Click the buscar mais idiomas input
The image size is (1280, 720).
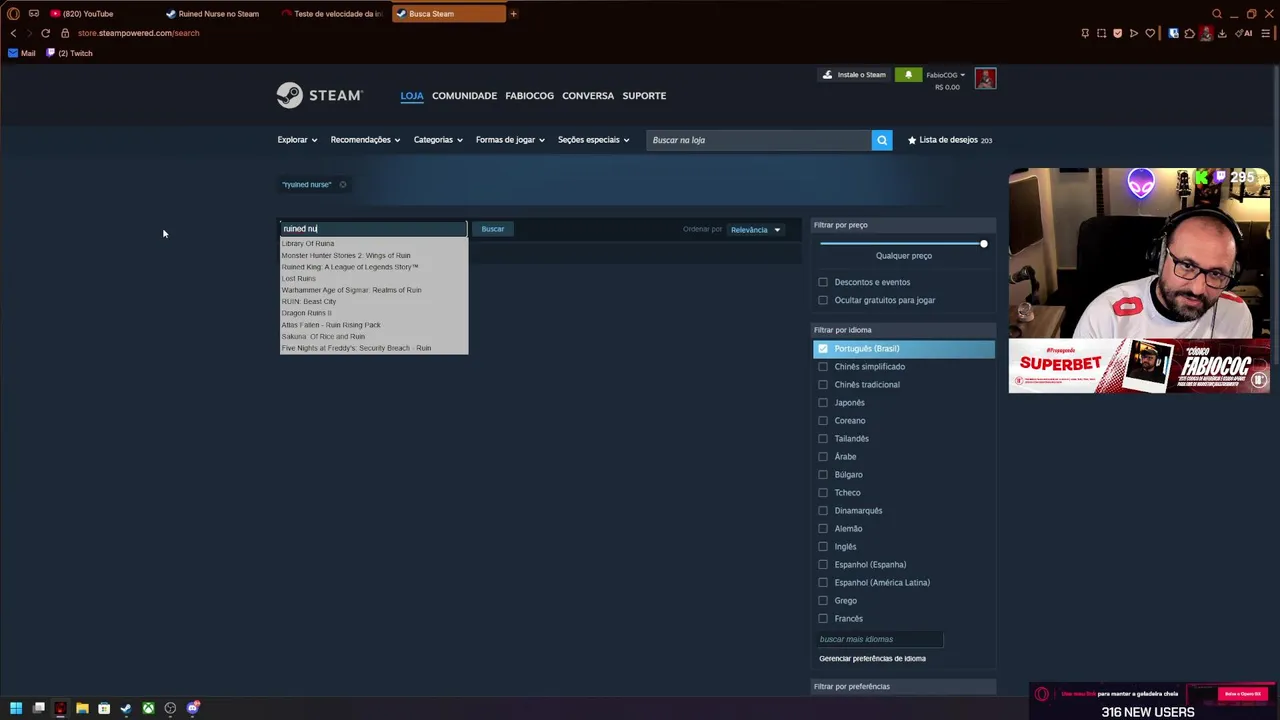tap(880, 639)
